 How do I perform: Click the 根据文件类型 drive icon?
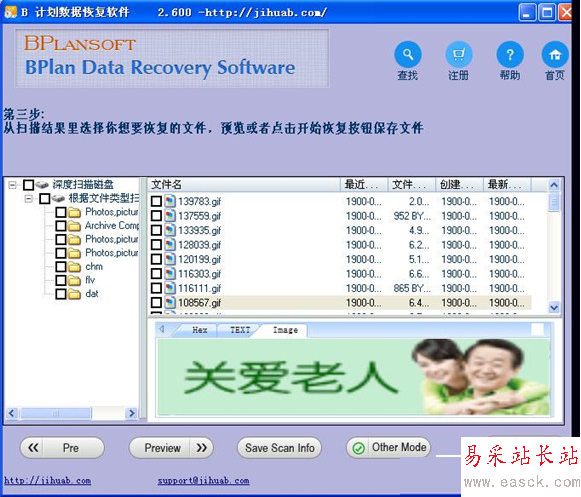click(x=58, y=199)
